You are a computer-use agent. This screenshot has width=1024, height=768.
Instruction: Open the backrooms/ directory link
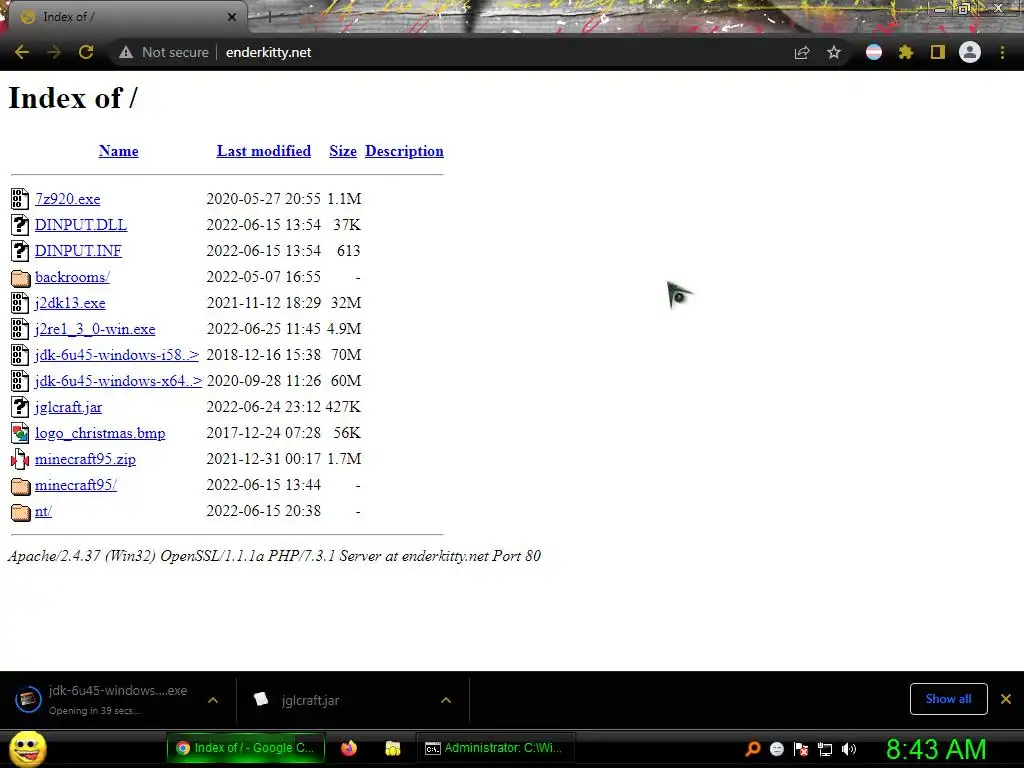pyautogui.click(x=72, y=277)
